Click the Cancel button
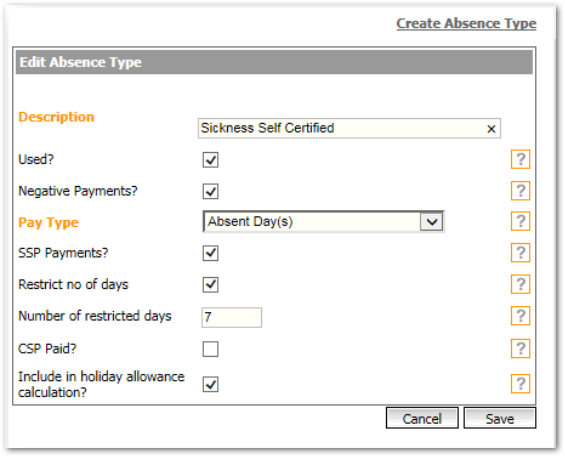This screenshot has width=565, height=457. pyautogui.click(x=422, y=418)
